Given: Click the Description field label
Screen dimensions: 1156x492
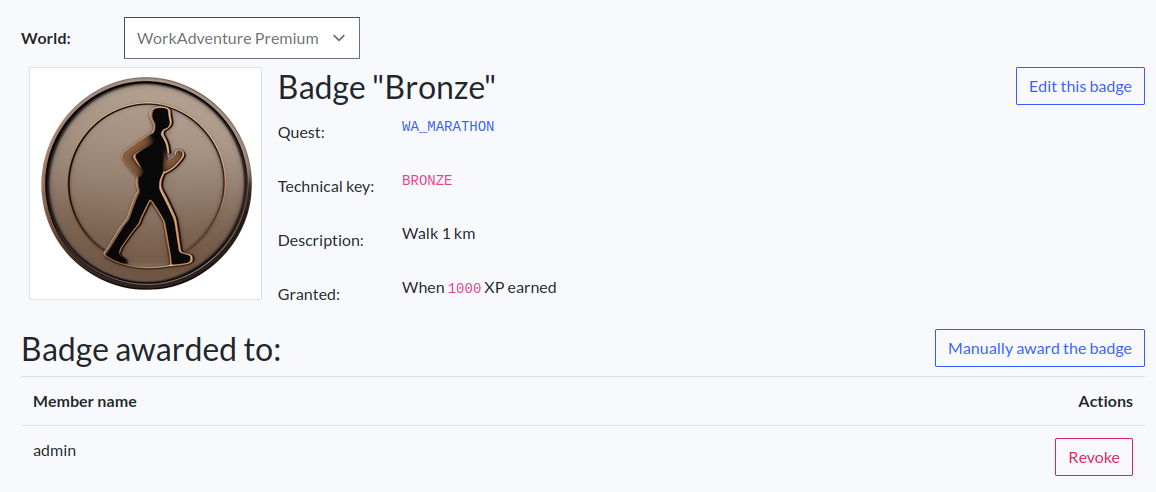Looking at the screenshot, I should 321,240.
